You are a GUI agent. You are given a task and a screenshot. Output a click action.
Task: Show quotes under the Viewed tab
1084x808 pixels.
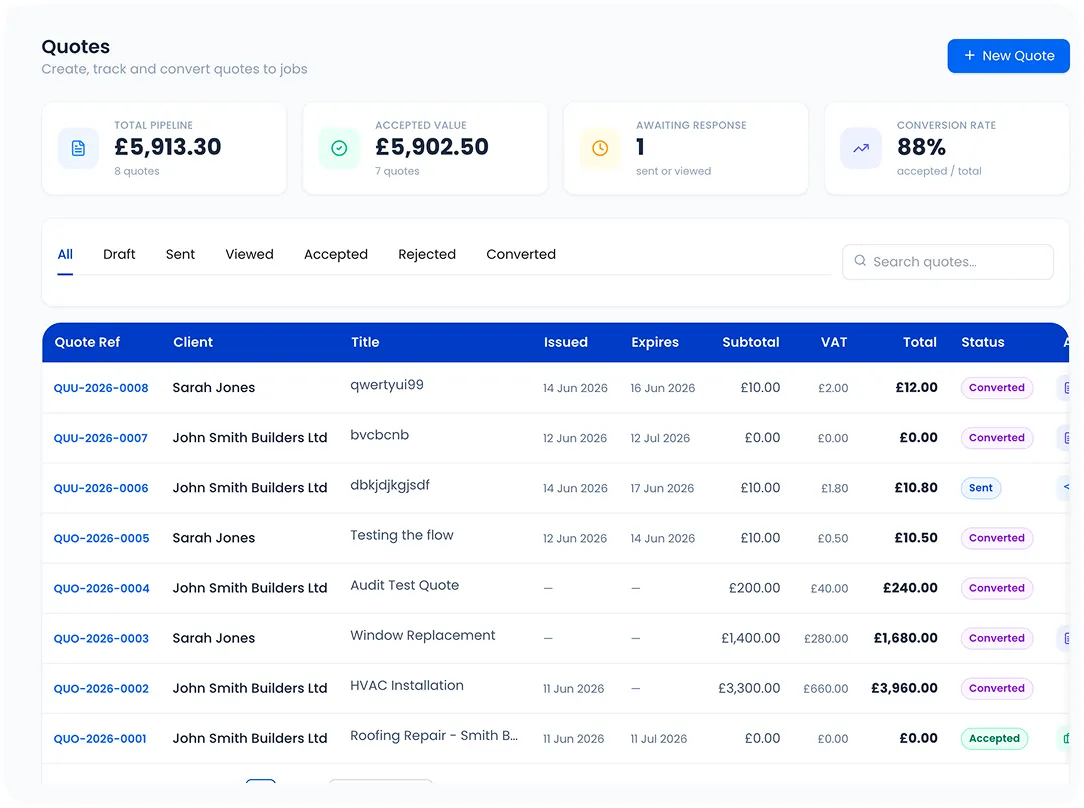click(x=250, y=254)
